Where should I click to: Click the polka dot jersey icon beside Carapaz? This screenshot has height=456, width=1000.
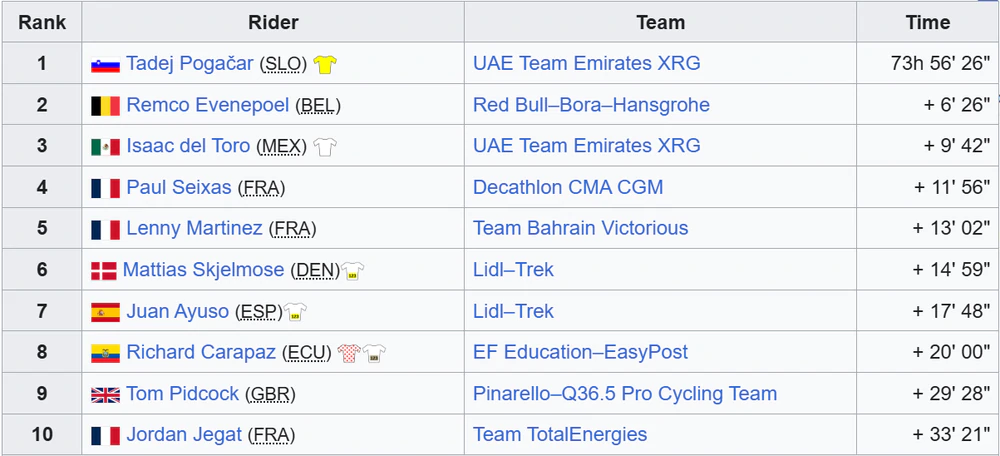(x=349, y=353)
